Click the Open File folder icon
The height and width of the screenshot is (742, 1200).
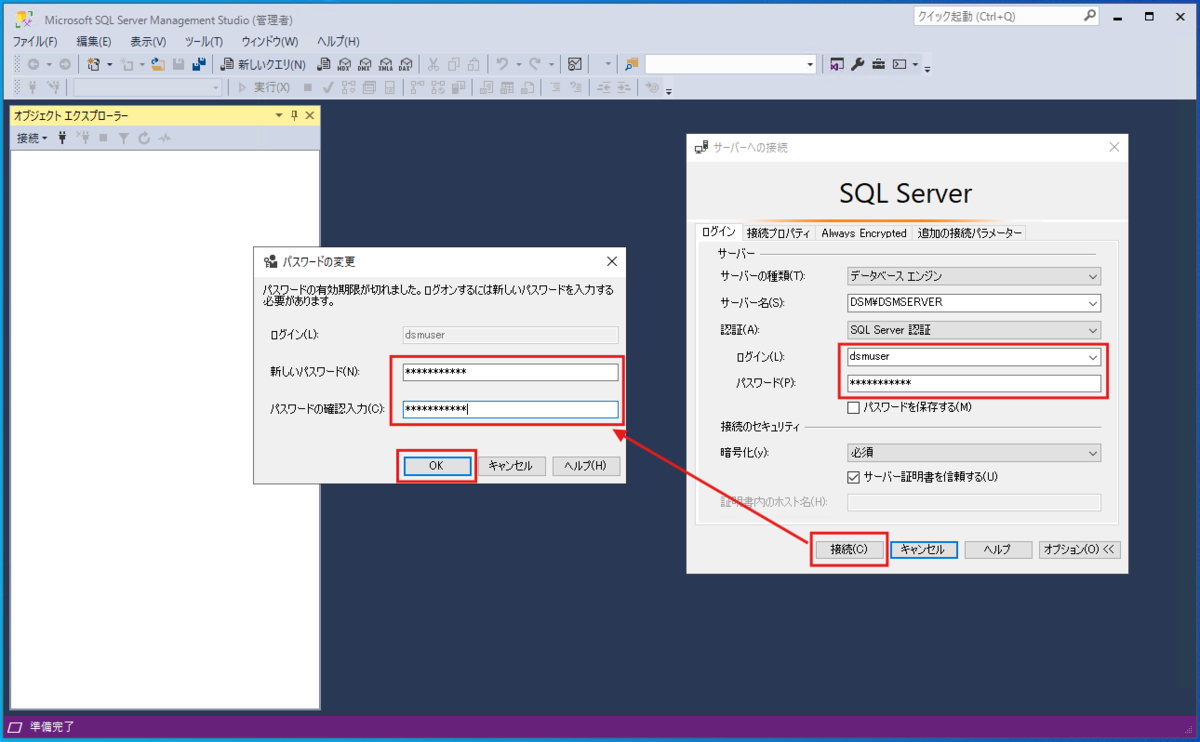tap(158, 64)
